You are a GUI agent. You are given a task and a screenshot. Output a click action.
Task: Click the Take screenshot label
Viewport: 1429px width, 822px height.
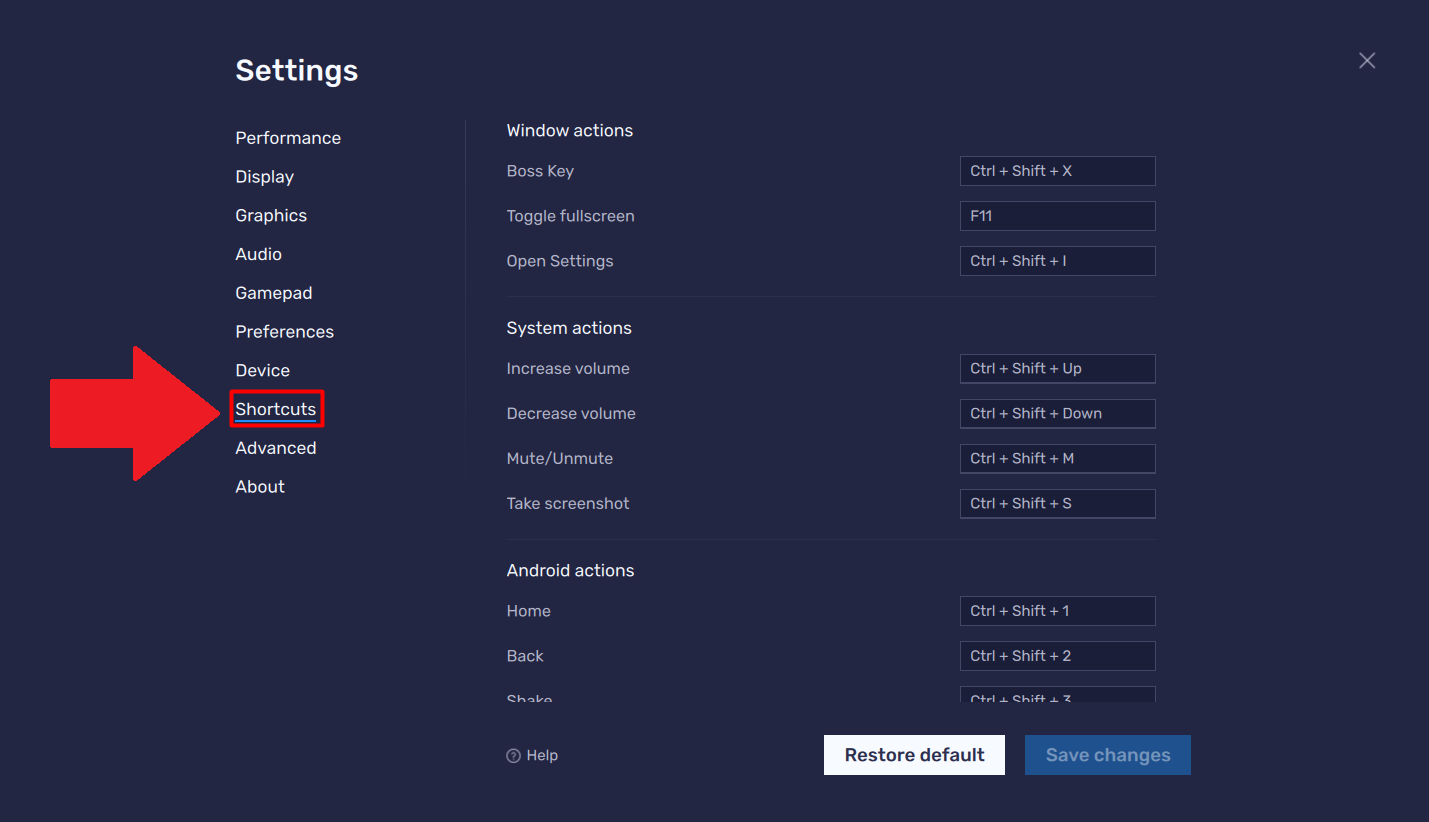pos(568,504)
